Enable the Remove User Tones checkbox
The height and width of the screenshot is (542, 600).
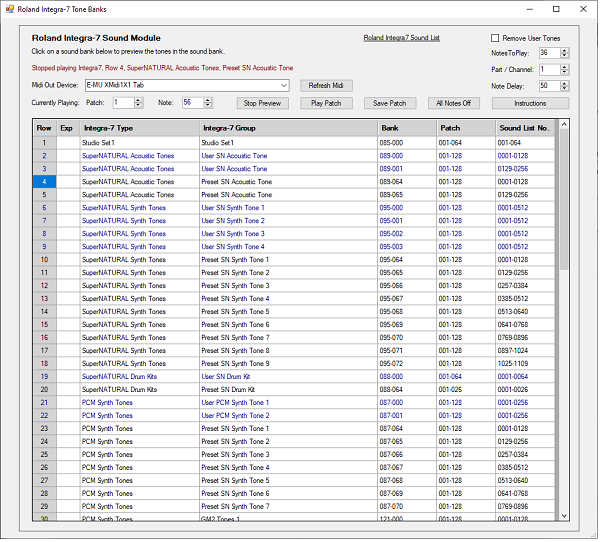(x=495, y=38)
